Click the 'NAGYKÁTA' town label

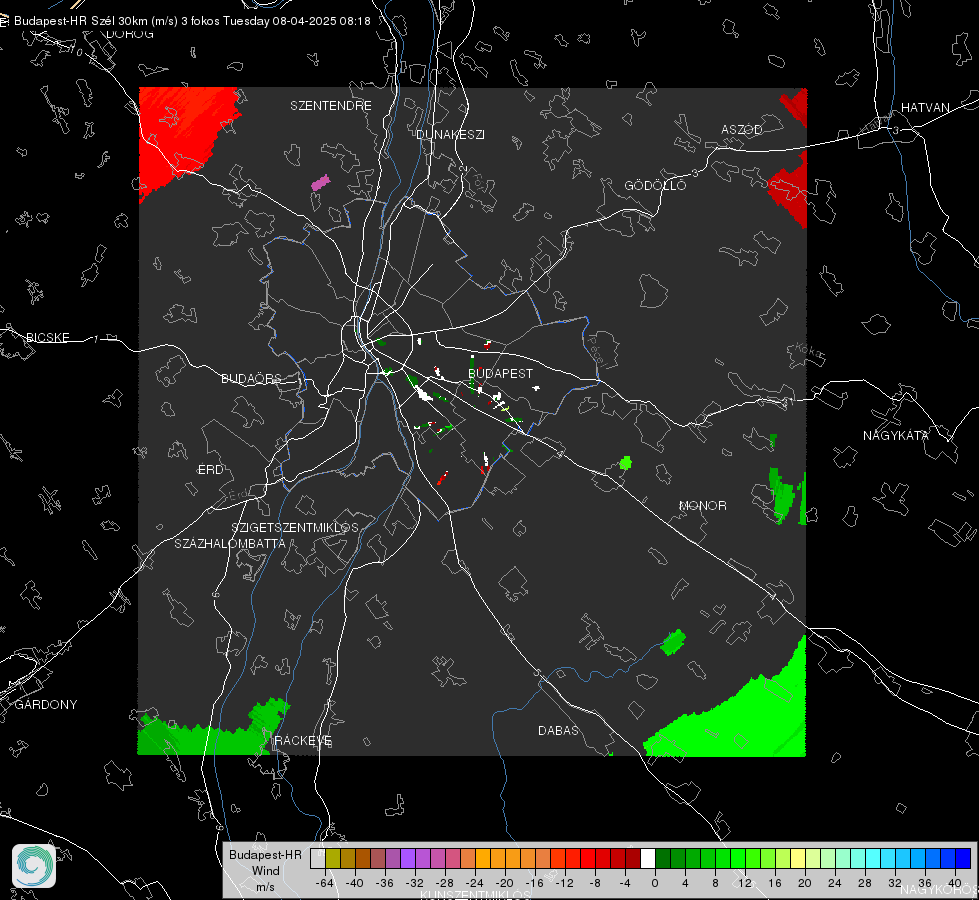point(896,435)
